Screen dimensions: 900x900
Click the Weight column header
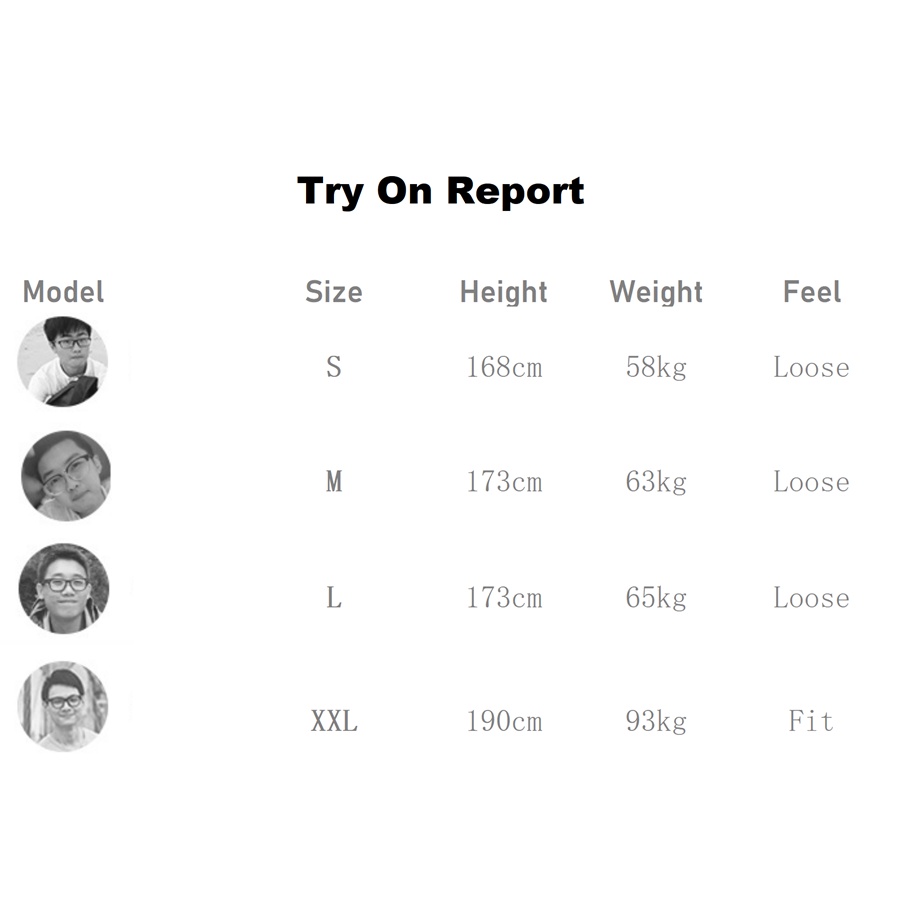coord(656,292)
